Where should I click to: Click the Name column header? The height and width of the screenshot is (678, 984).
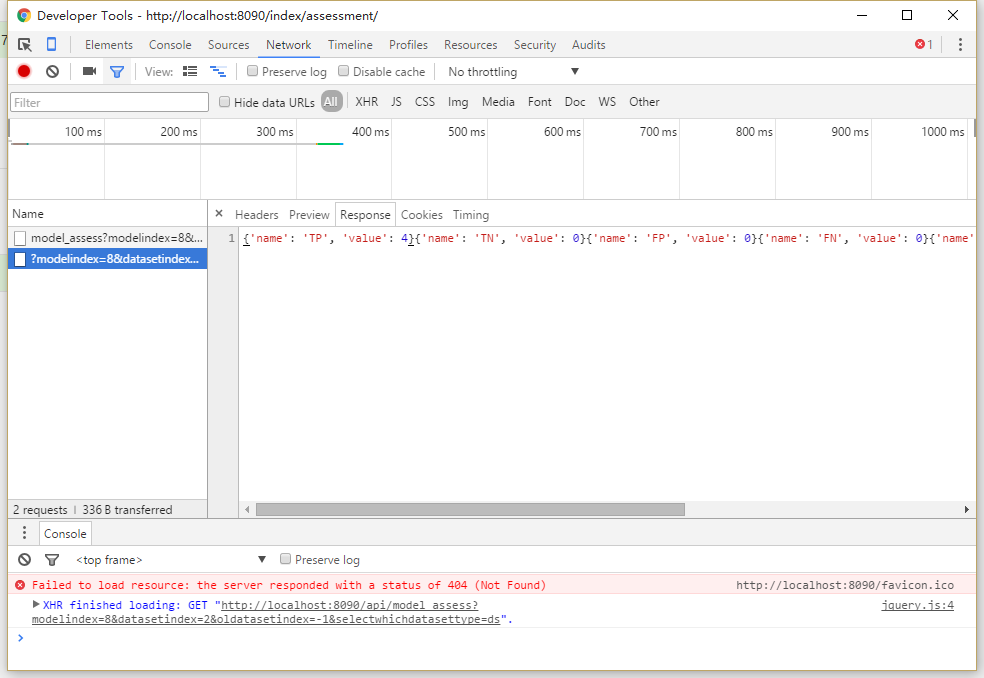tap(107, 214)
